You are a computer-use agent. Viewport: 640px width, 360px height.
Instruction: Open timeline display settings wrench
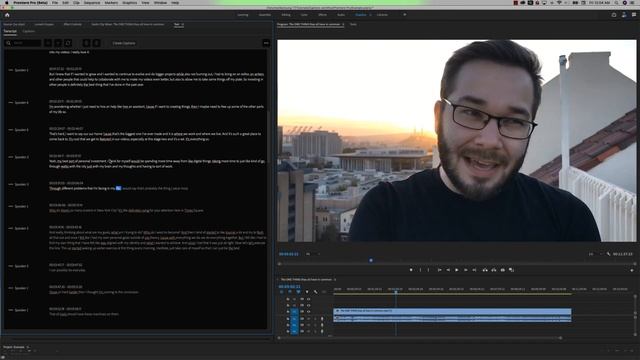click(x=316, y=292)
